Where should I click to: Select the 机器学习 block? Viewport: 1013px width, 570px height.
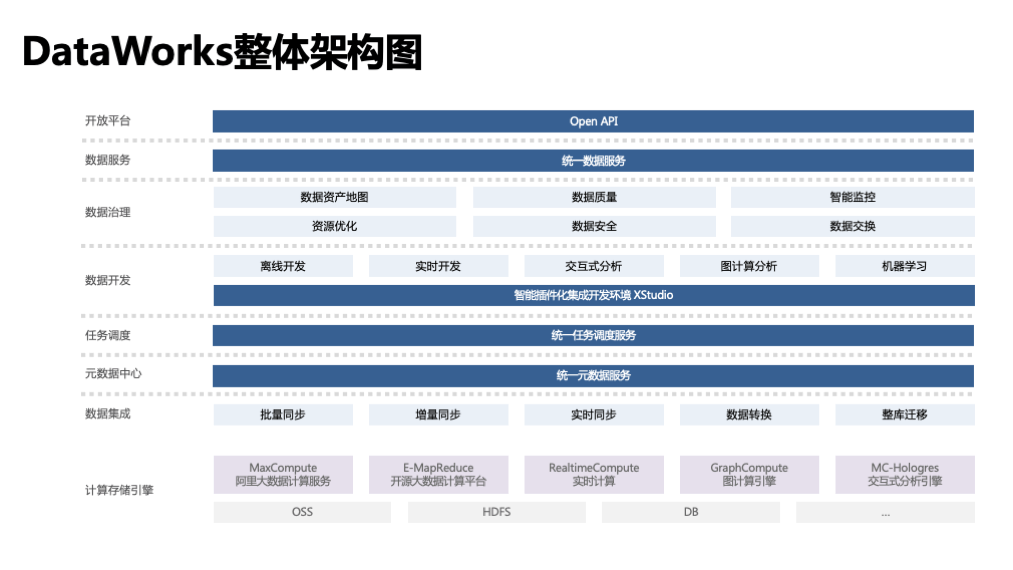click(904, 266)
